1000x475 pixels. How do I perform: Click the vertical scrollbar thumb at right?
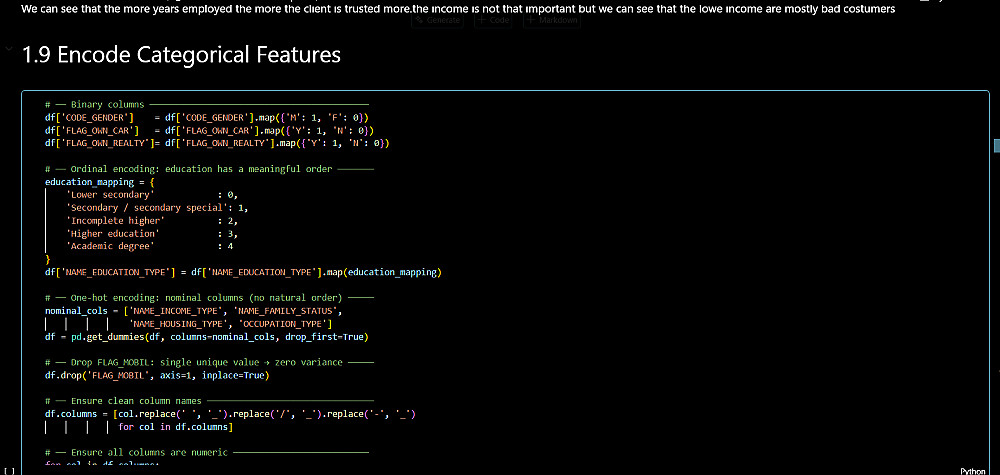pos(995,146)
